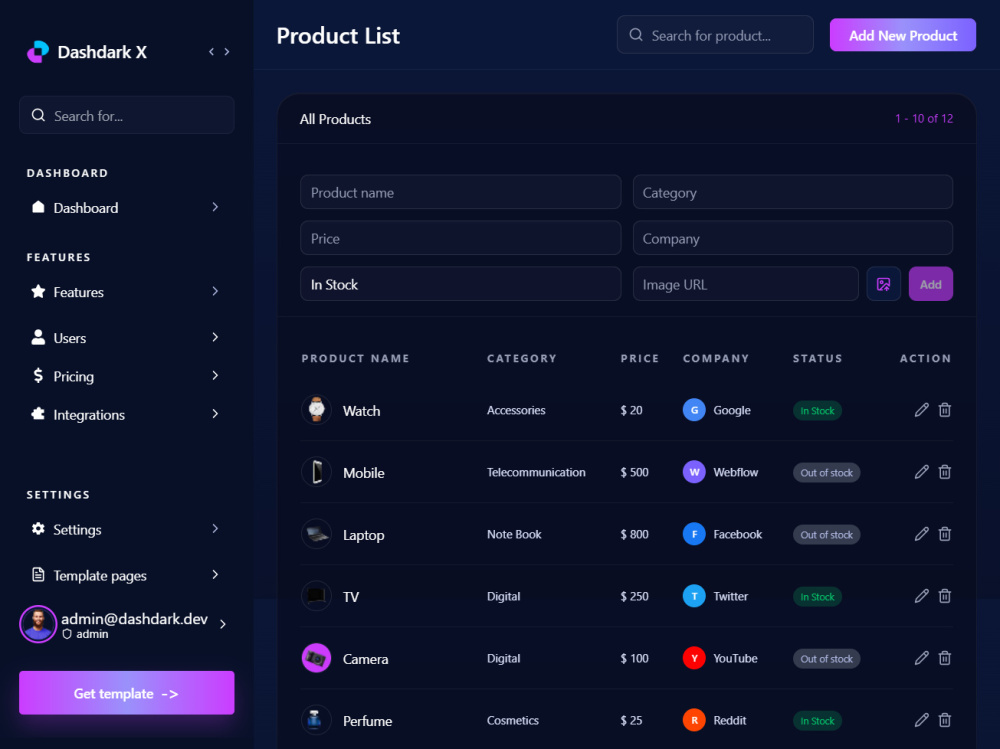Click the Telecommunication category cell

[536, 472]
